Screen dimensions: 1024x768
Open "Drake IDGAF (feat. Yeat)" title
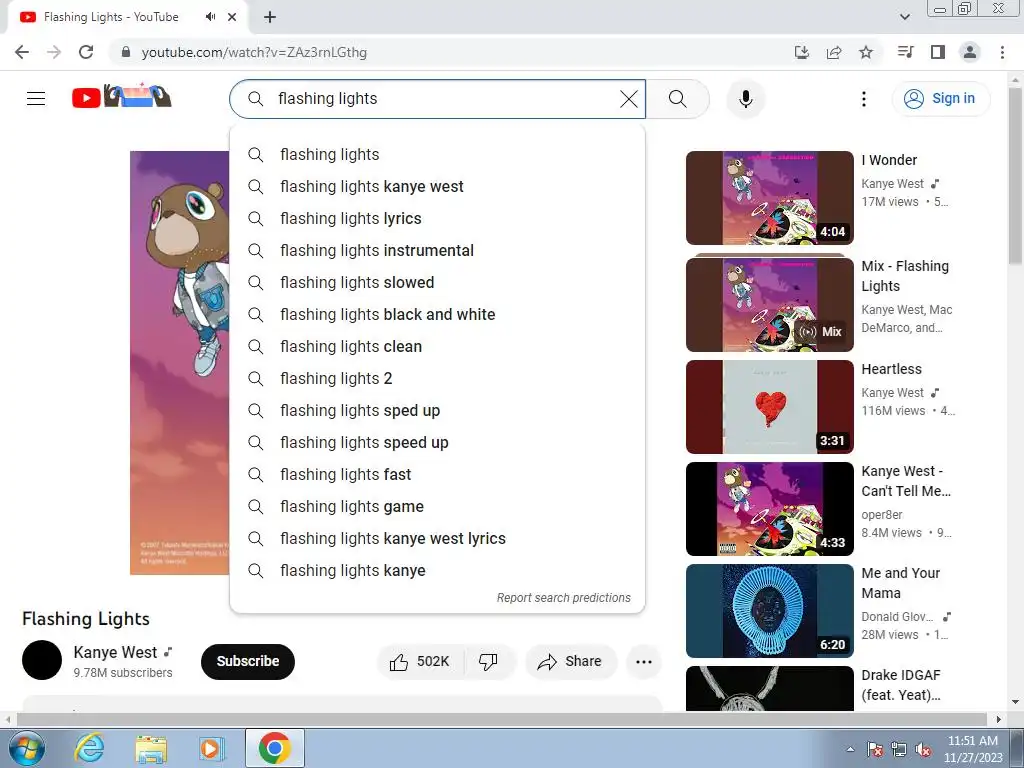coord(901,685)
